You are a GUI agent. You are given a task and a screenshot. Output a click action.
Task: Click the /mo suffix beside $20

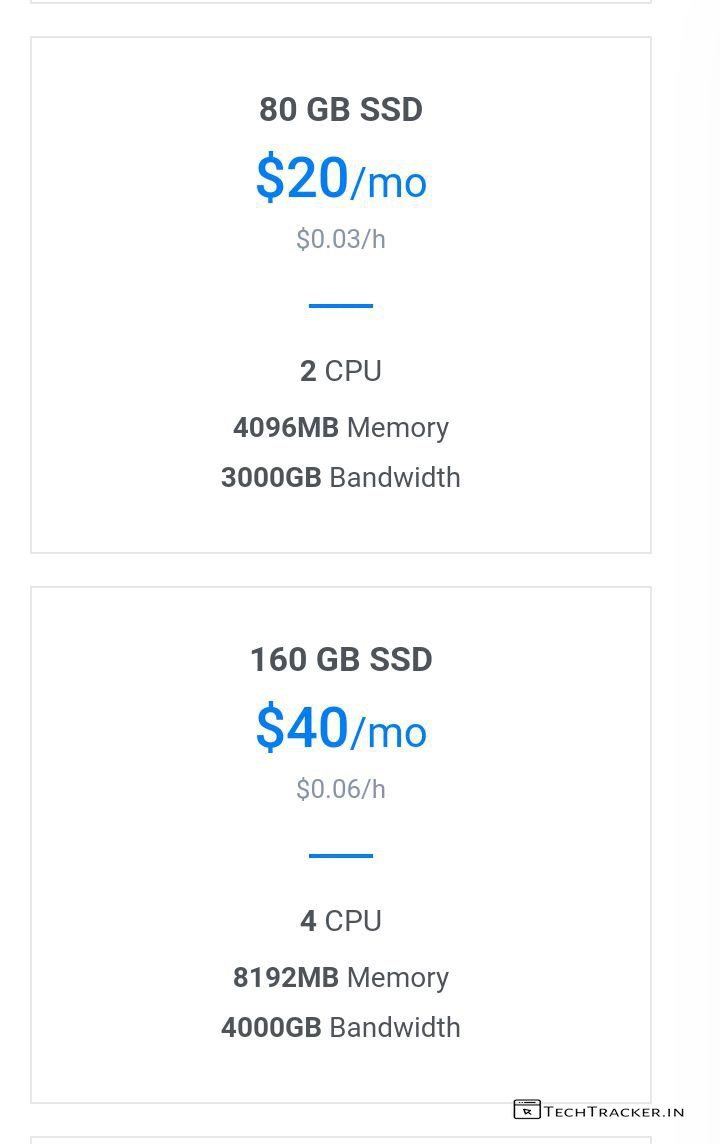coord(389,183)
